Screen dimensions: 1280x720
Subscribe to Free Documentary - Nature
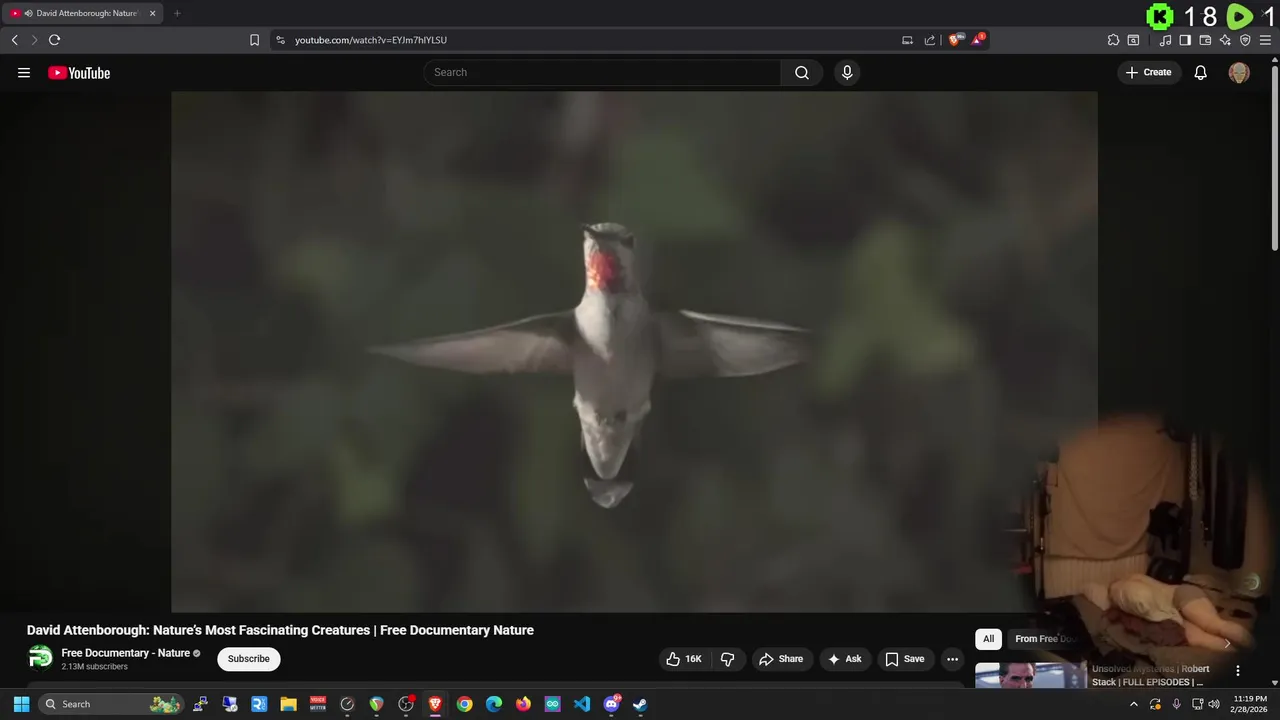tap(249, 659)
